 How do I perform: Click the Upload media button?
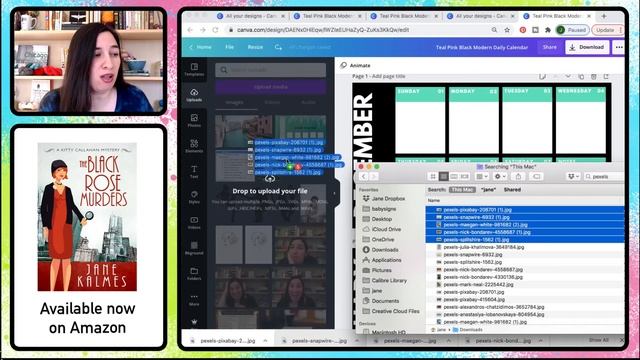click(x=271, y=87)
